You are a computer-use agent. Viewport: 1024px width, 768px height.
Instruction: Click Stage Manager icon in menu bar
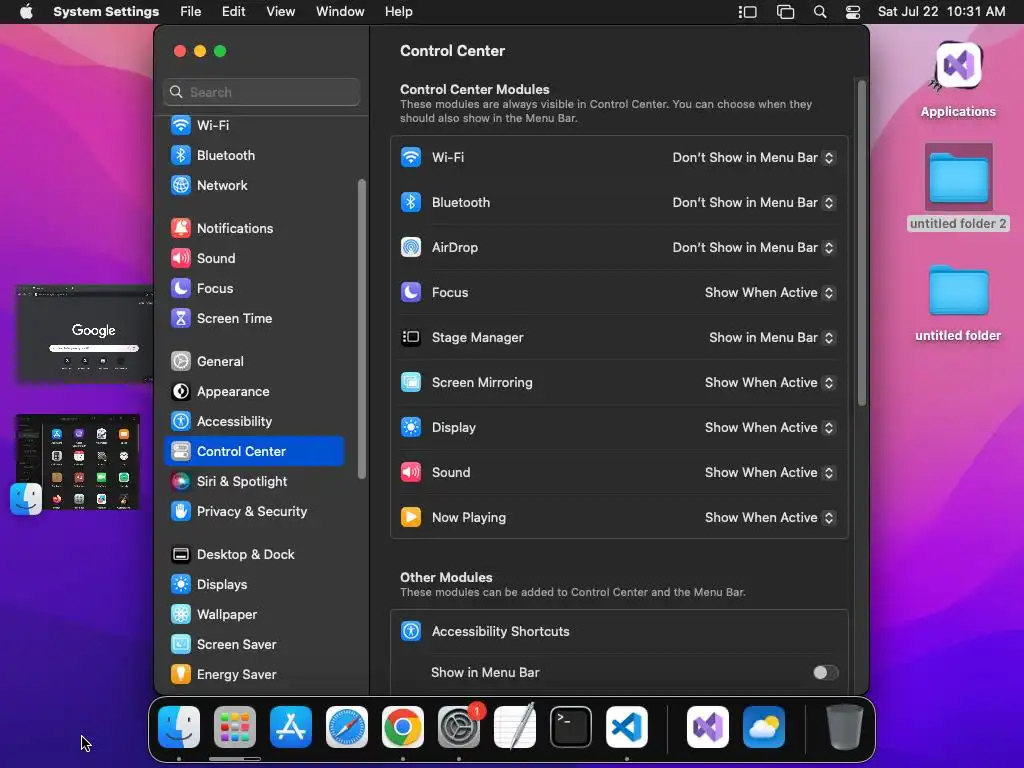click(748, 12)
